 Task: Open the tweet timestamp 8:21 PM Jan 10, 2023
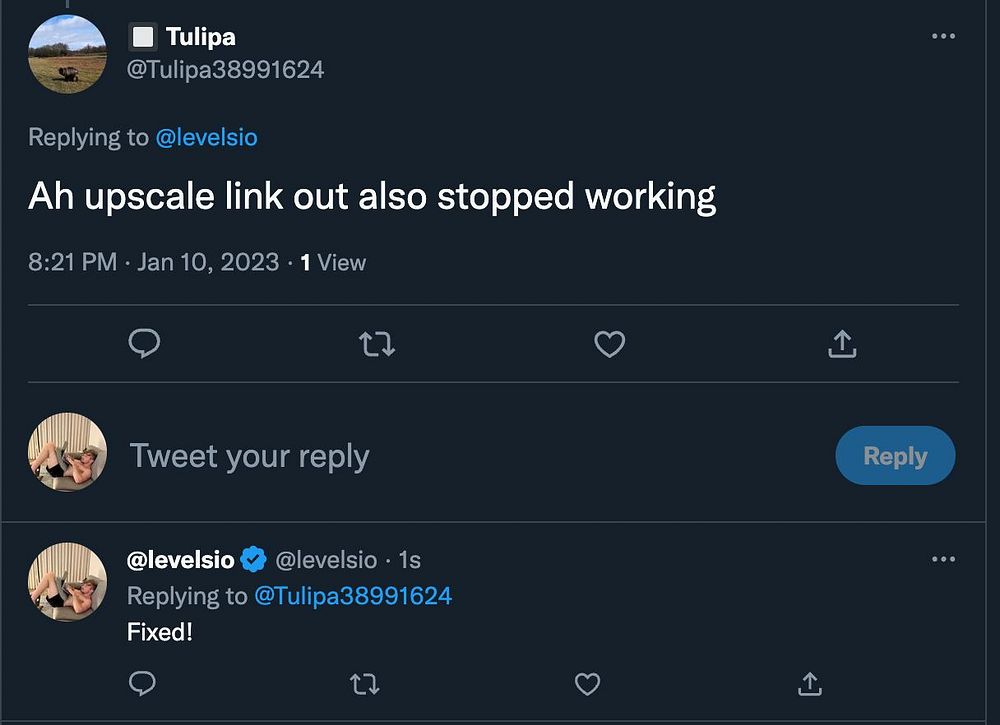click(153, 262)
